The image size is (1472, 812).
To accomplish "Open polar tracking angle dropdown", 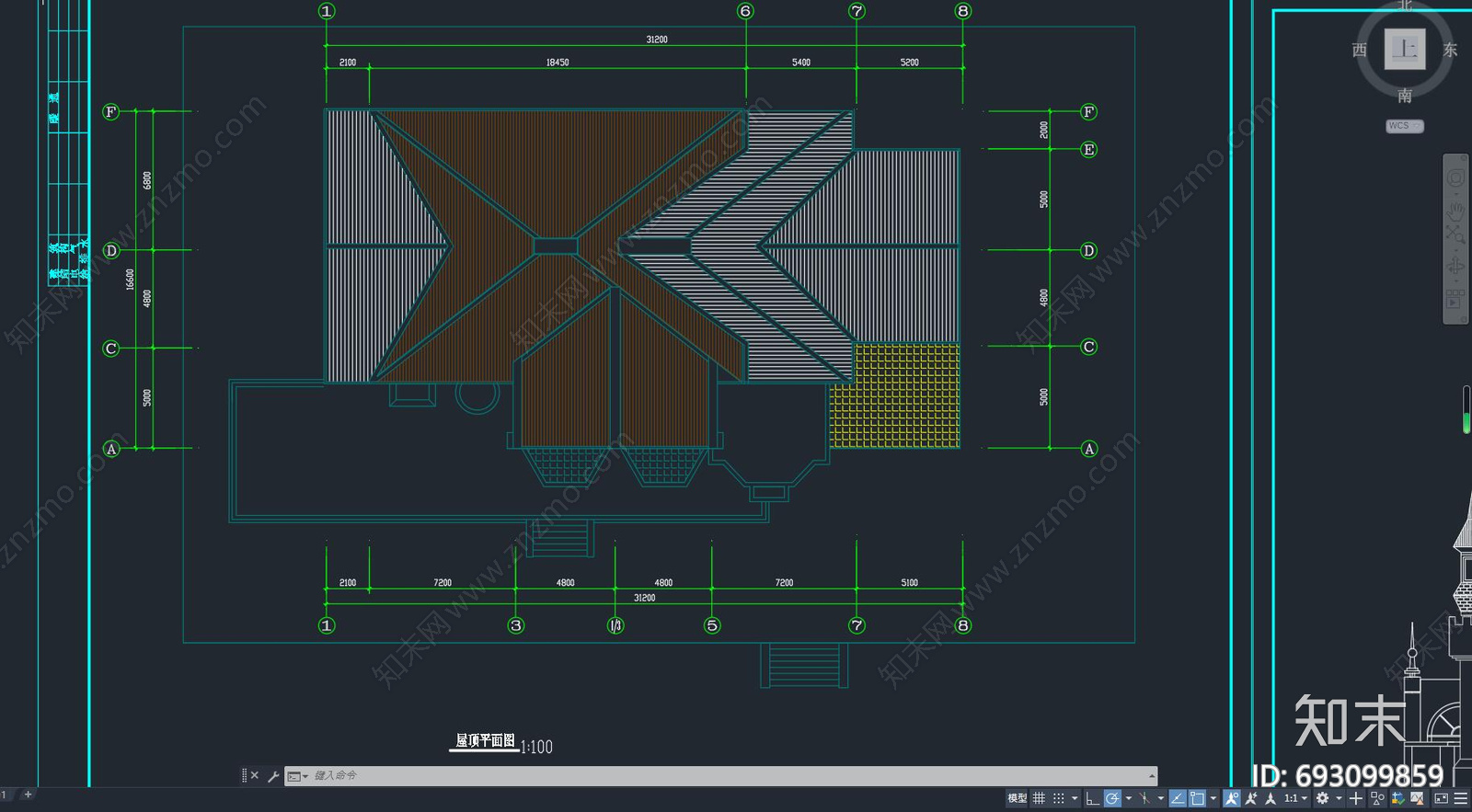I will click(x=1129, y=798).
